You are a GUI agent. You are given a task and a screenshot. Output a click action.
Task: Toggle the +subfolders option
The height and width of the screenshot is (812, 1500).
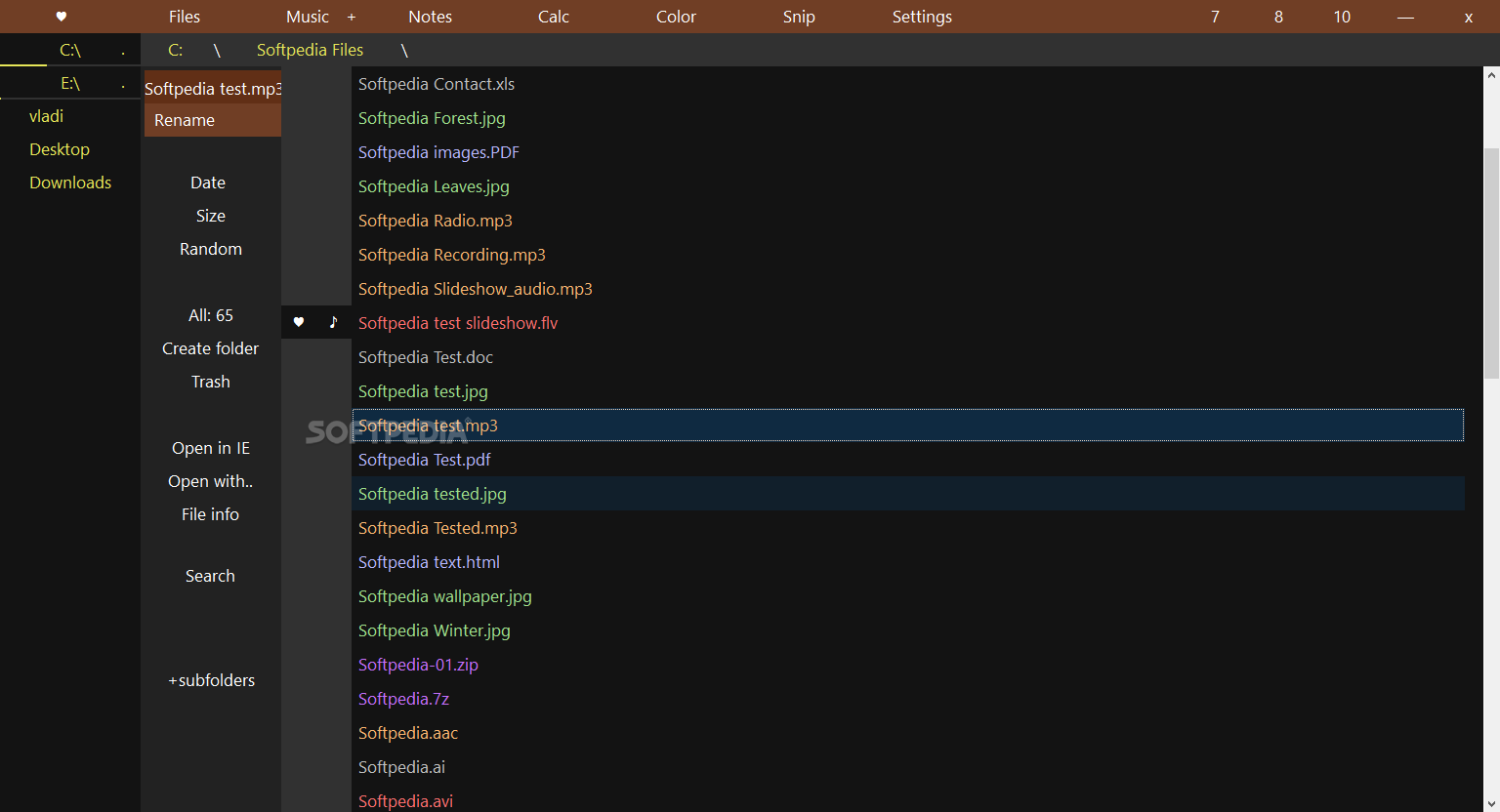click(211, 680)
